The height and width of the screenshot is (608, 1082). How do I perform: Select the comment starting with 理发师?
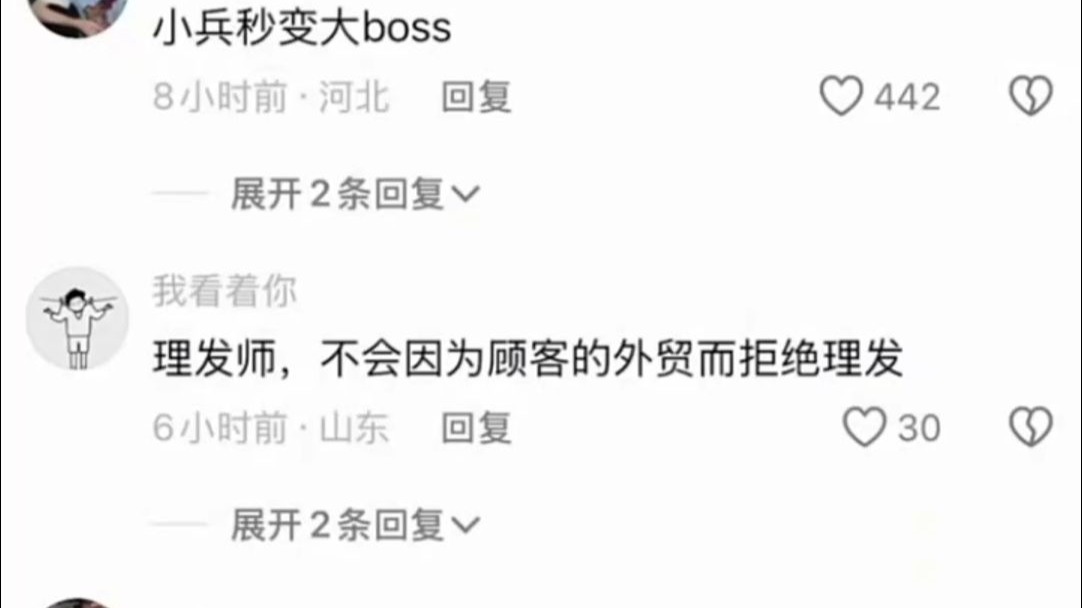coord(528,359)
